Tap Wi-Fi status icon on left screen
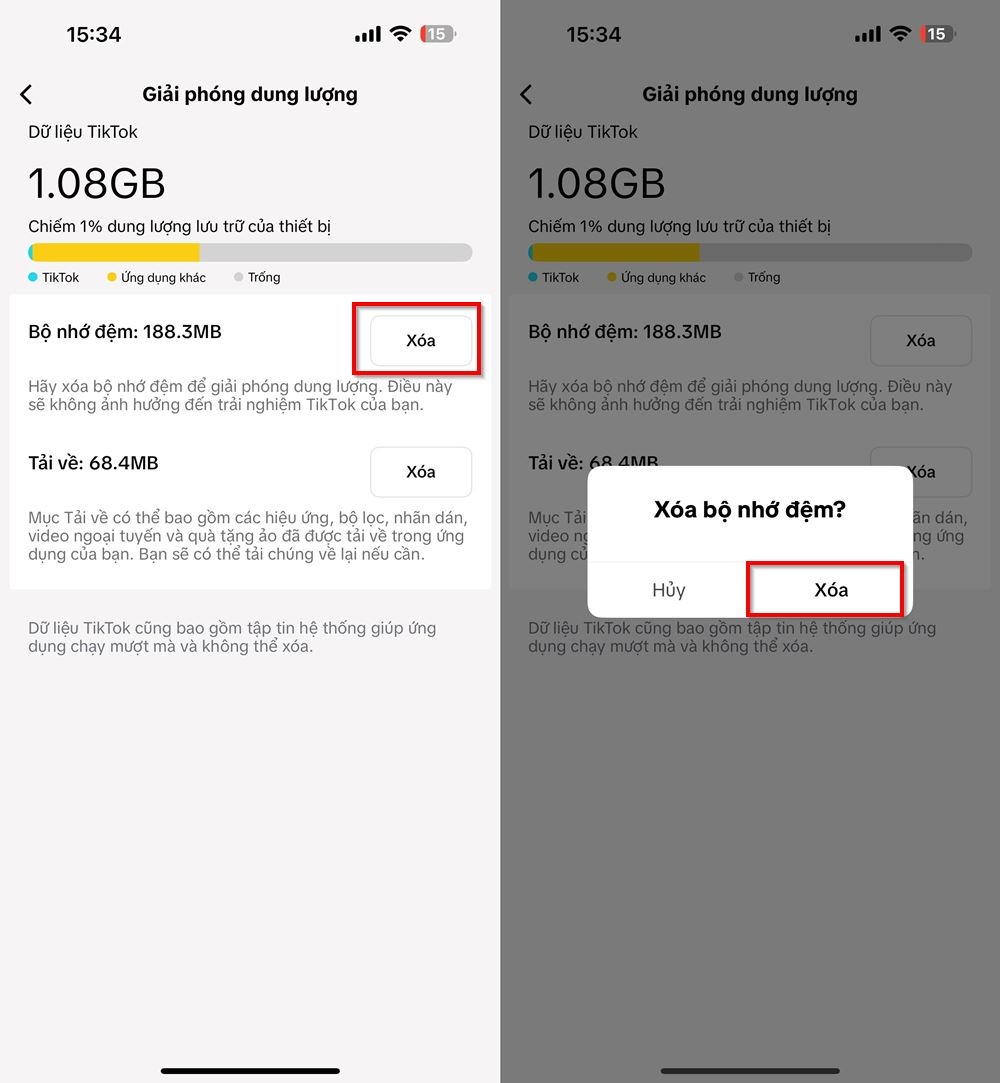The image size is (1000, 1083). click(400, 34)
